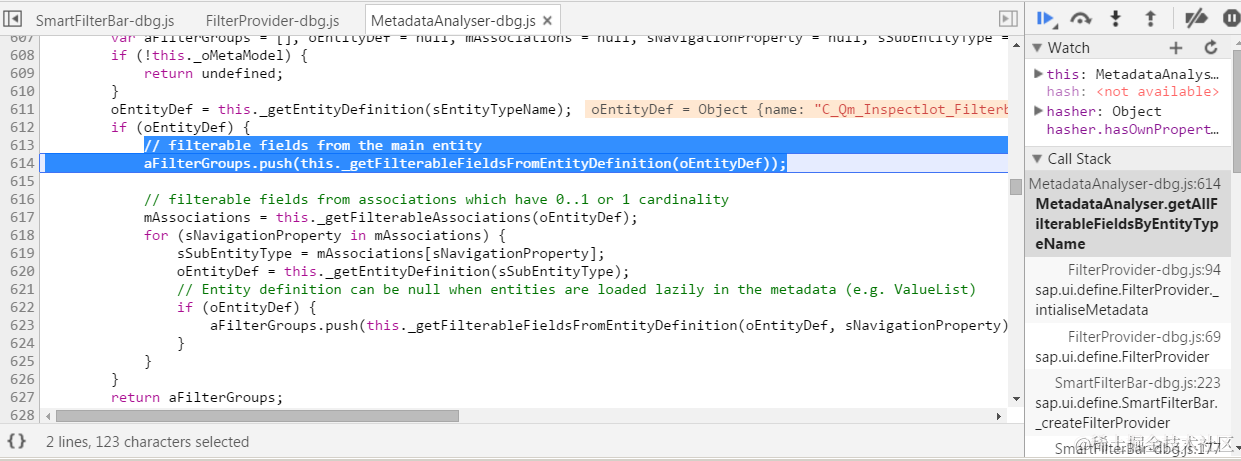Toggle breakpoint on line 614
The height and width of the screenshot is (461, 1241).
pyautogui.click(x=22, y=163)
